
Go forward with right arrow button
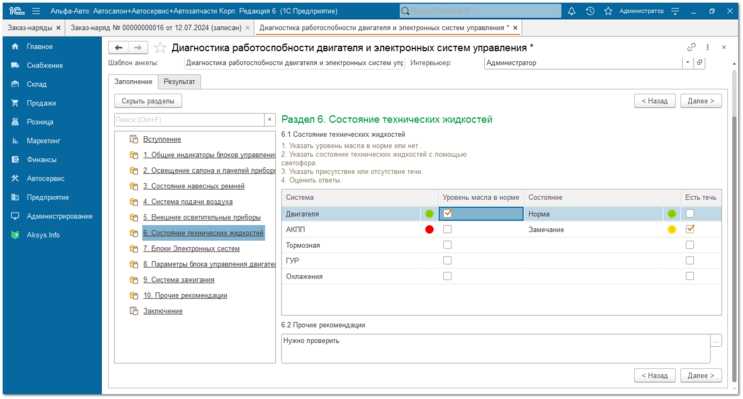pos(137,47)
